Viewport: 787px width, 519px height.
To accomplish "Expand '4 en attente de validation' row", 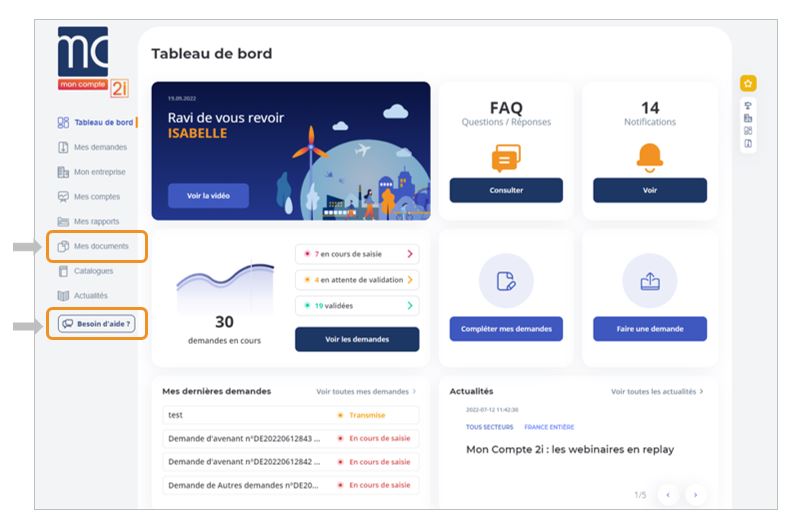I will tap(357, 280).
